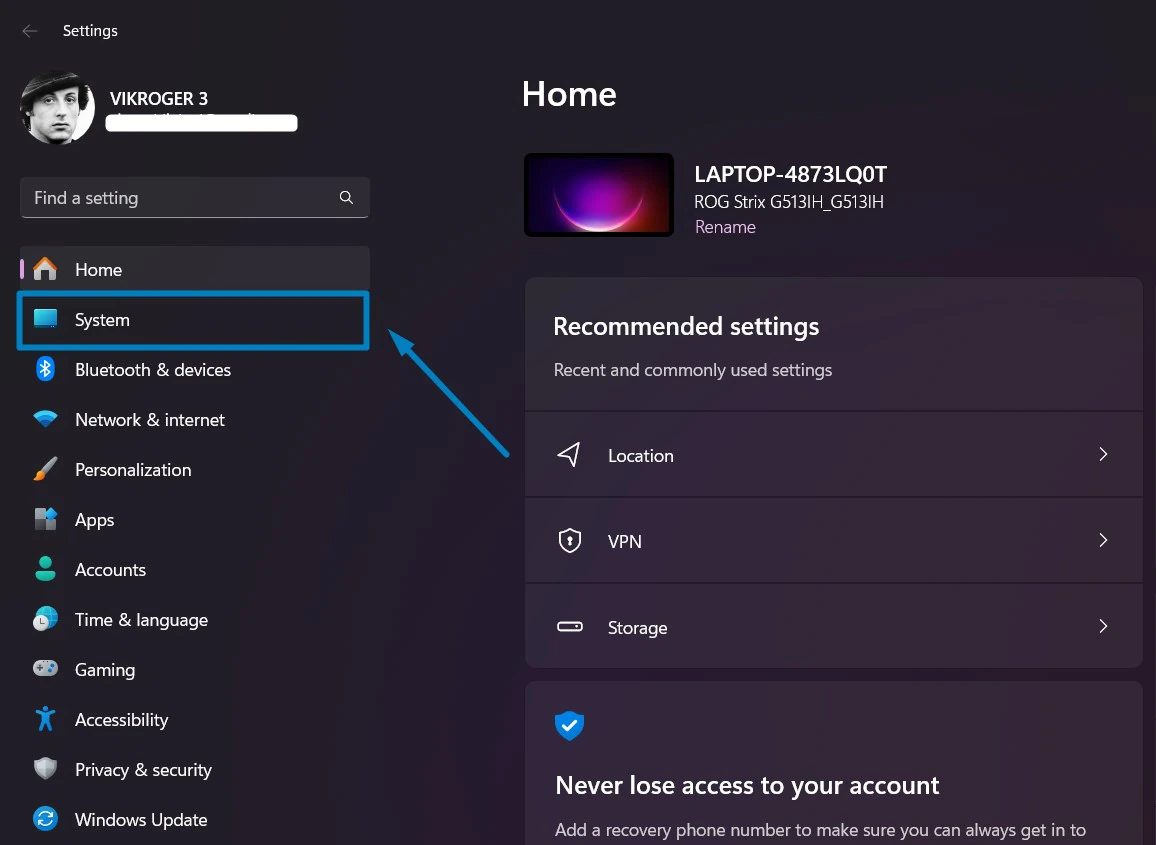The width and height of the screenshot is (1156, 845).
Task: Expand the Storage row chevron
Action: (x=1103, y=626)
